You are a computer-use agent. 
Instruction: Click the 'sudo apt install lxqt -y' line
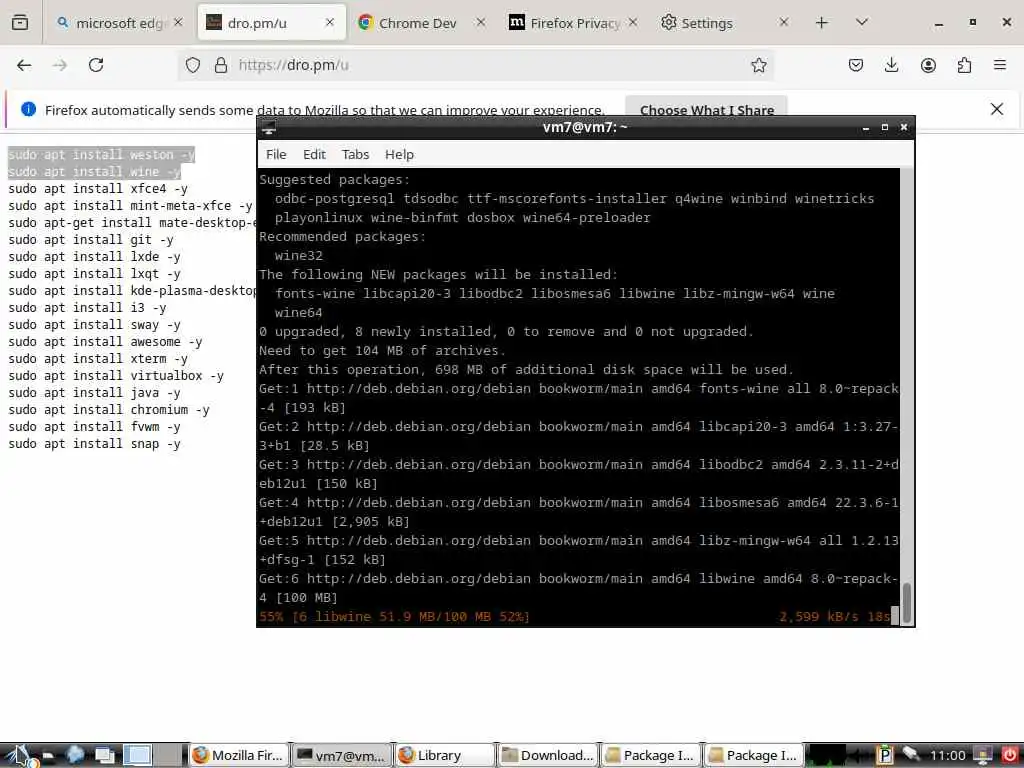tap(94, 274)
